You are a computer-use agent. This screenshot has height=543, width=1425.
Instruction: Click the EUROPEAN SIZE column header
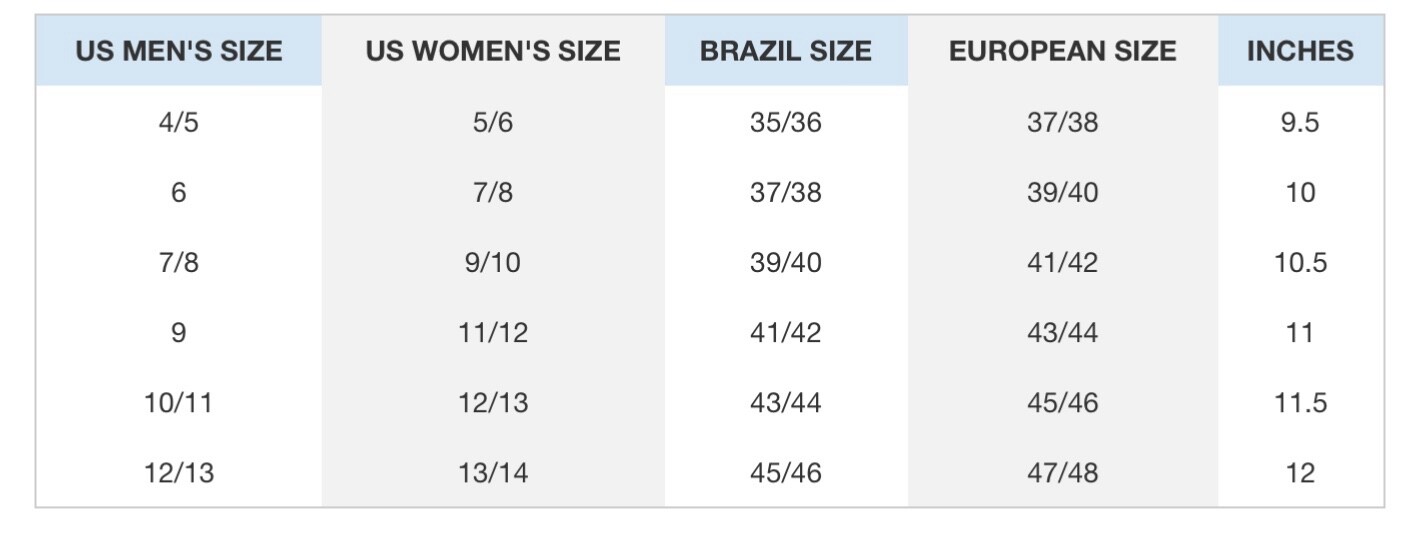pos(1062,51)
